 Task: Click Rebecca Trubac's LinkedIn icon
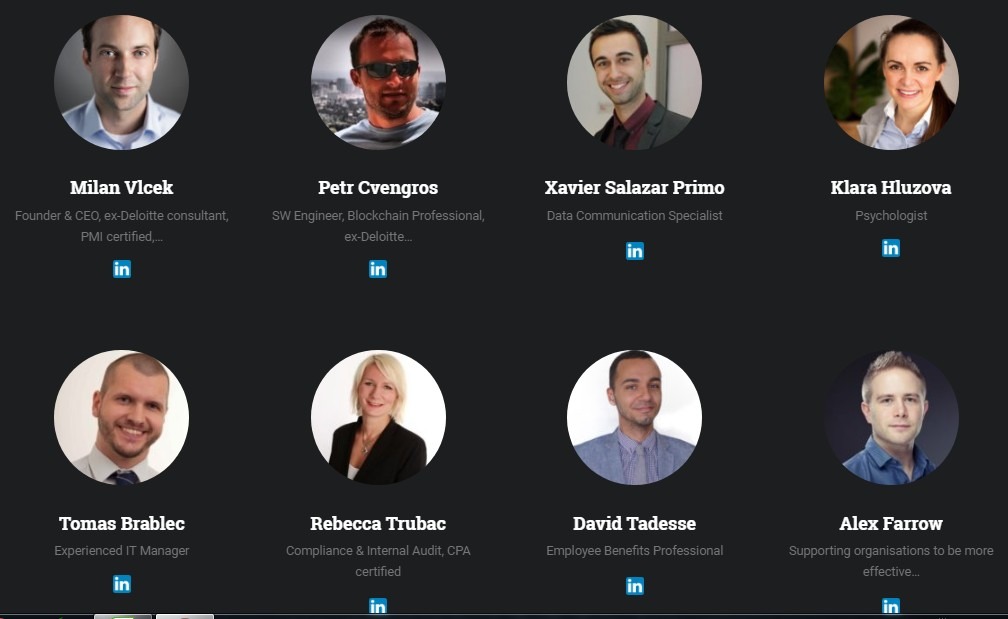pyautogui.click(x=378, y=606)
